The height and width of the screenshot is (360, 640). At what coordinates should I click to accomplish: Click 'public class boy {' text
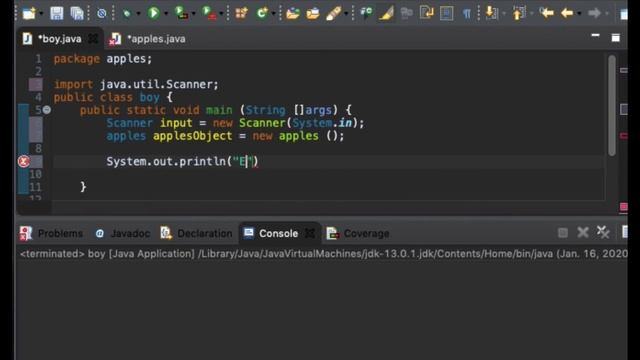click(x=113, y=98)
